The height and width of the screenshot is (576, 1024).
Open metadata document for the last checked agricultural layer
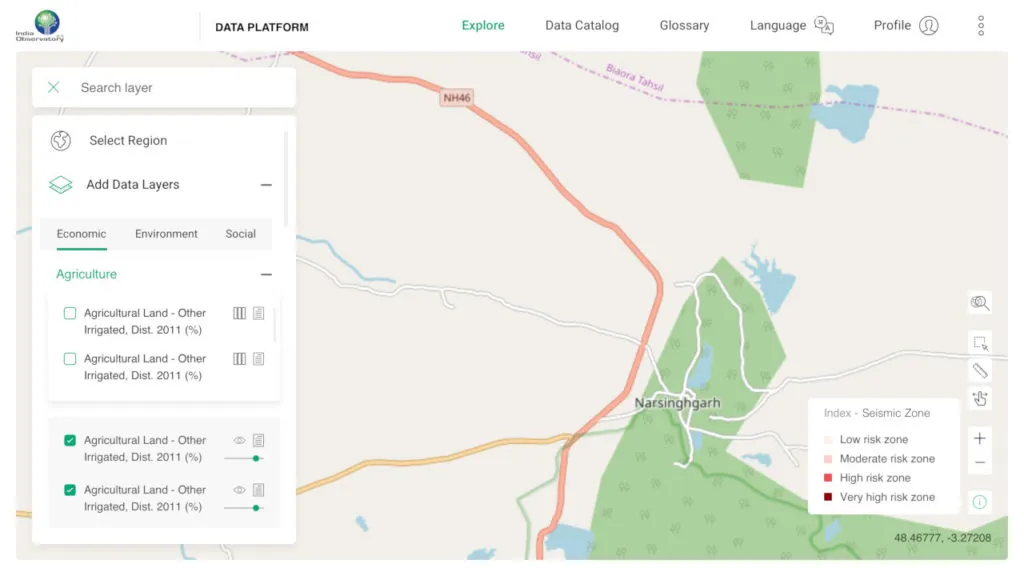point(259,490)
